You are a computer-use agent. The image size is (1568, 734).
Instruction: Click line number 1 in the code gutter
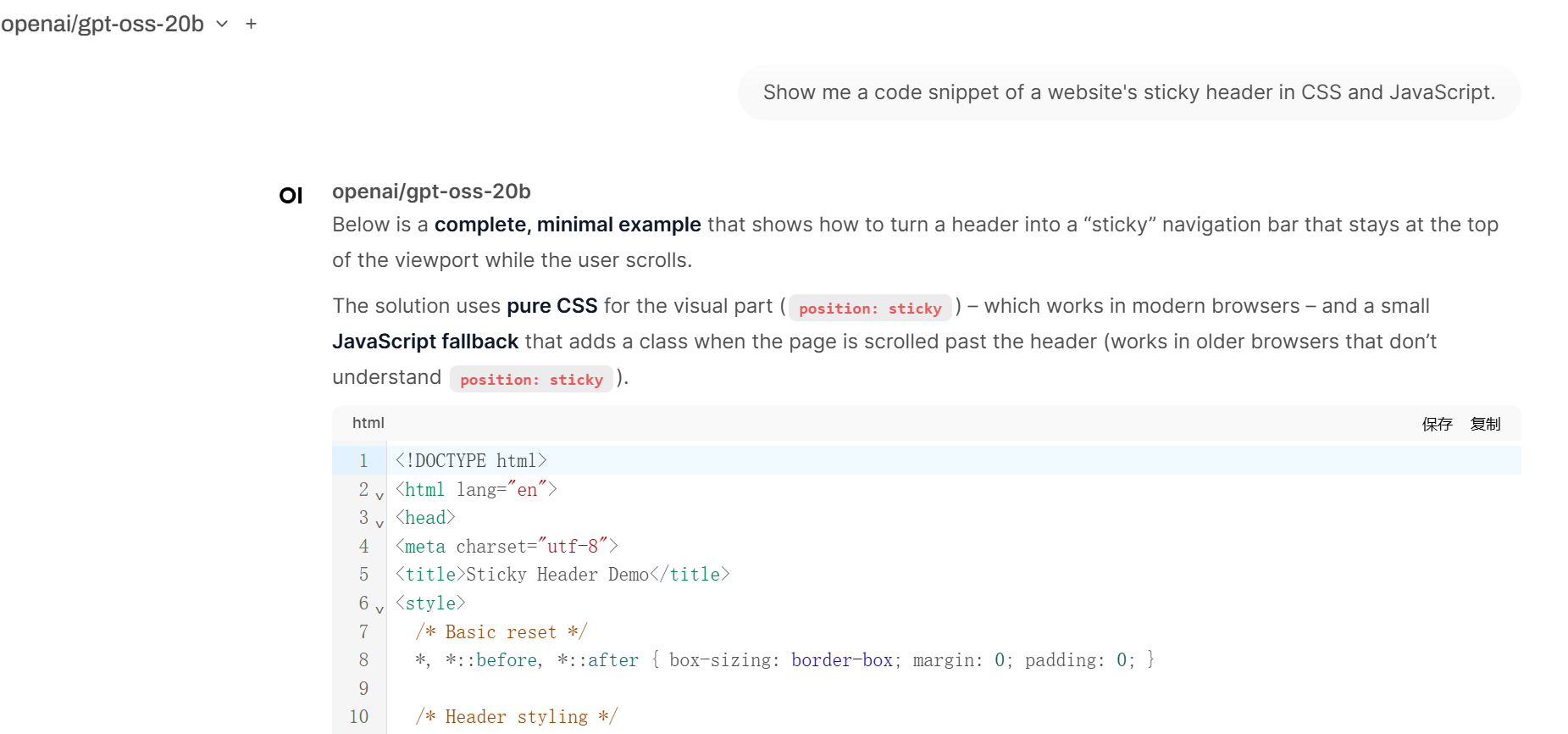(x=363, y=461)
